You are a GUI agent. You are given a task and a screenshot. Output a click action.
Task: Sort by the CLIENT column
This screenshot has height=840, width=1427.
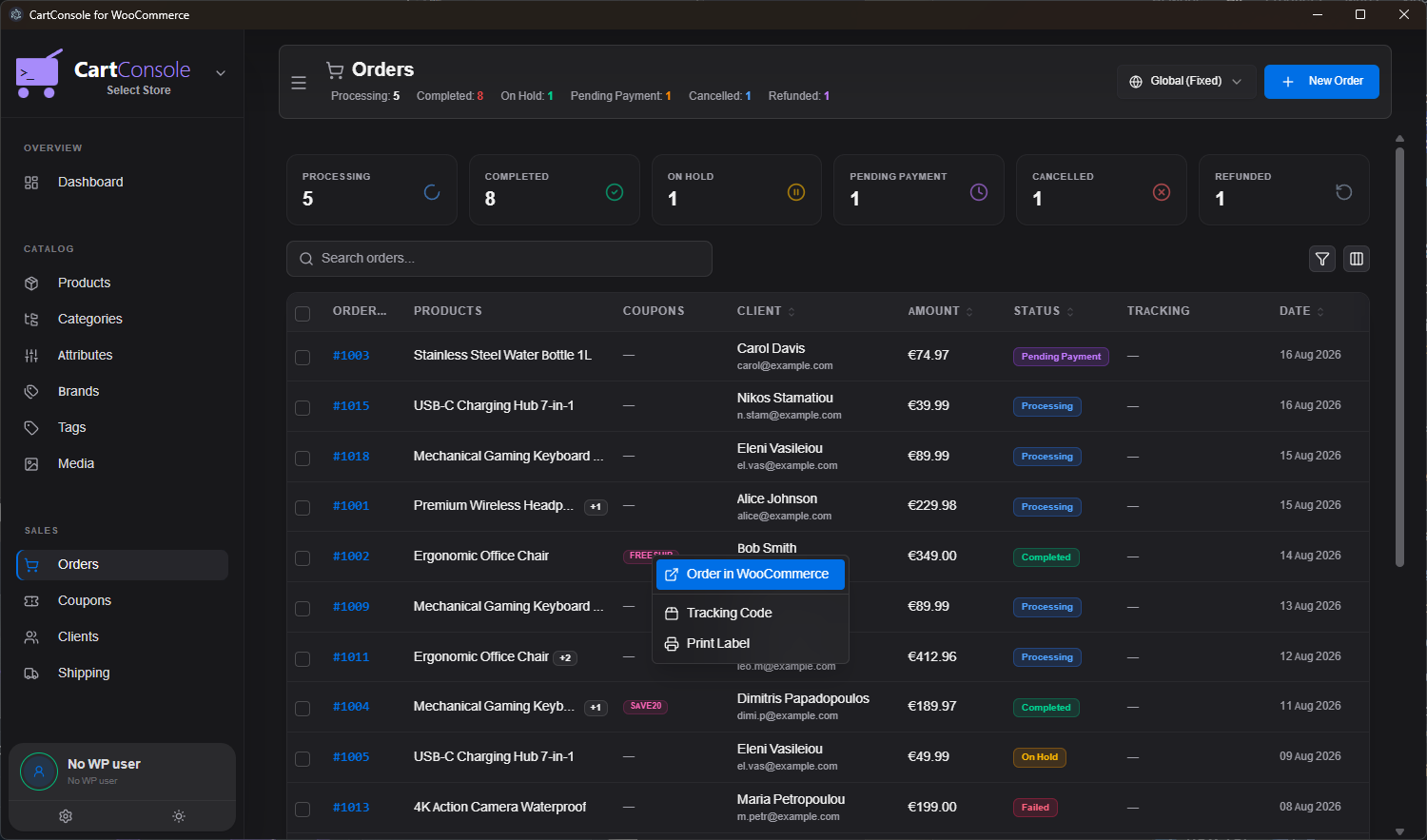click(765, 311)
